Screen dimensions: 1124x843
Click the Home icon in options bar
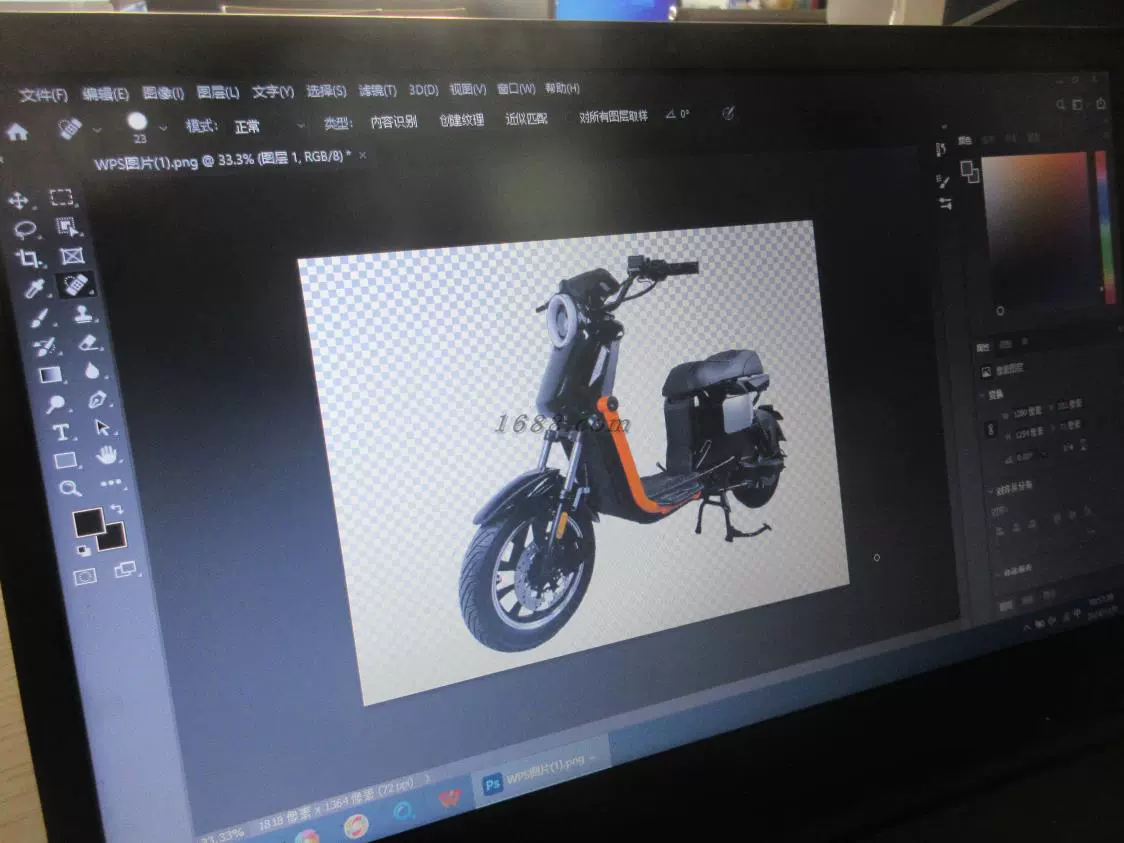(17, 132)
